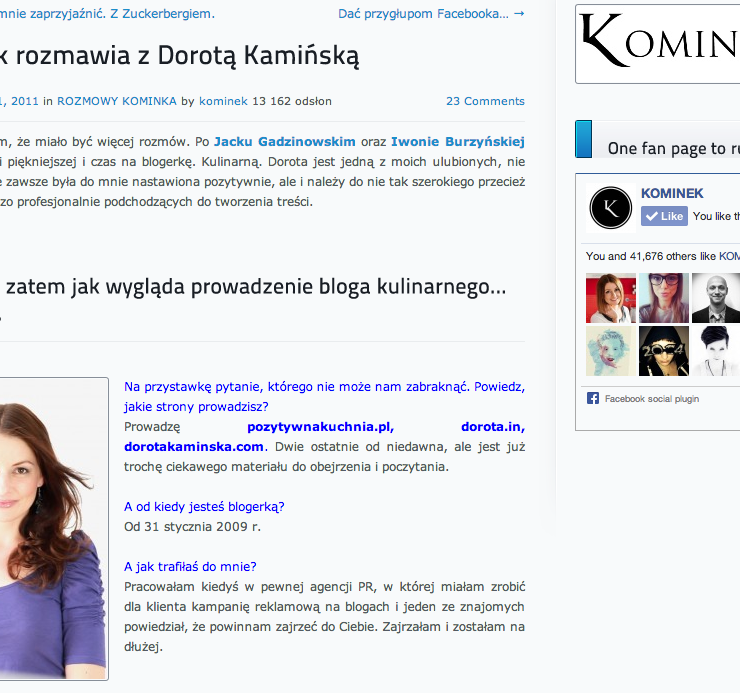Click the 'One fan page to' widget heading
This screenshot has height=693, width=740.
pos(673,148)
